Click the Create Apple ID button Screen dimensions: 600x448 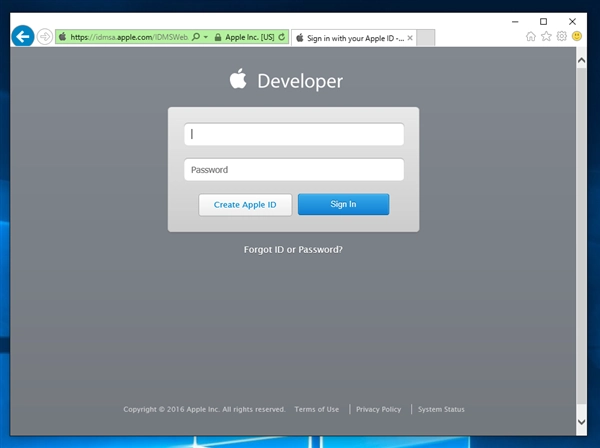[245, 205]
